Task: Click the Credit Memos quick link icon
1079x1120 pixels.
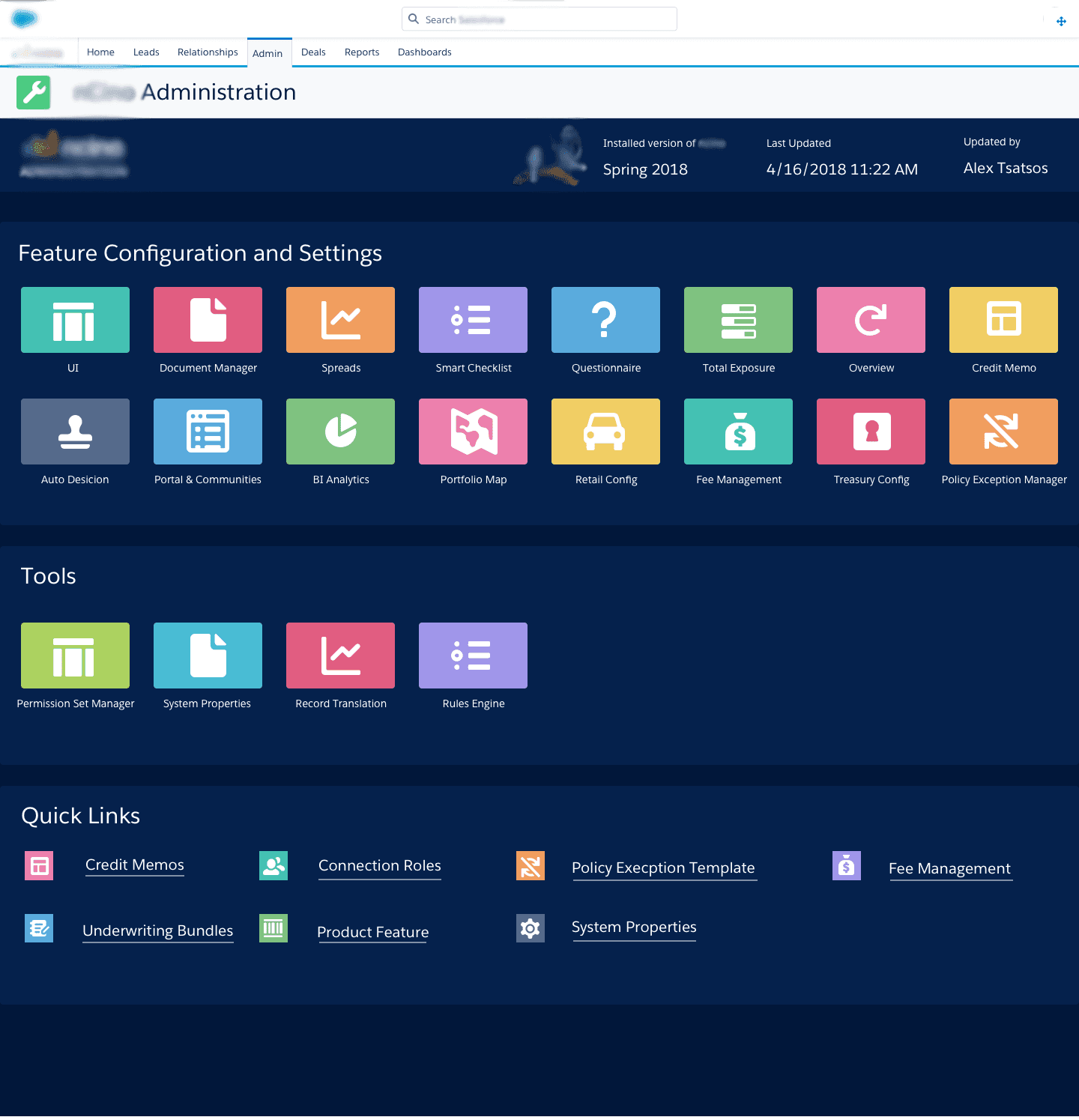Action: click(39, 866)
